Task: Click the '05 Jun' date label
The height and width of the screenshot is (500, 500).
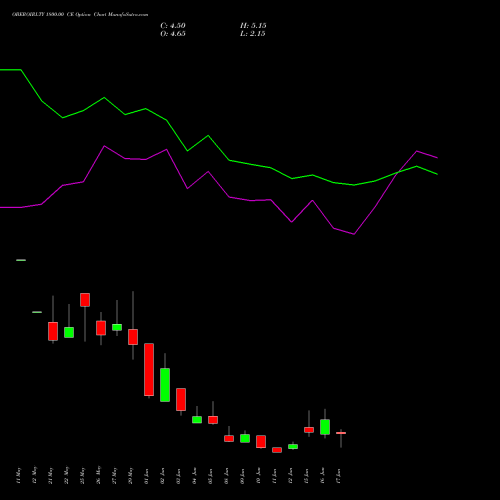Action: (x=210, y=476)
